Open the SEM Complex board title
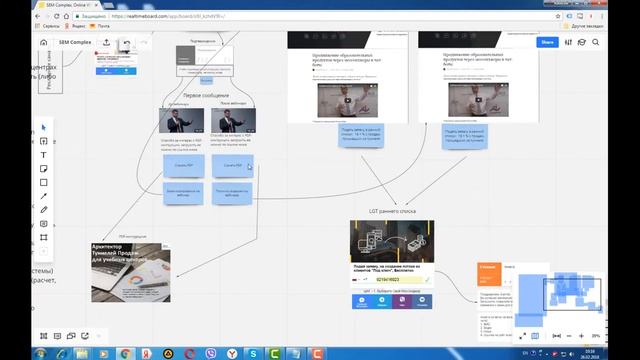This screenshot has height=360, width=640. click(75, 42)
